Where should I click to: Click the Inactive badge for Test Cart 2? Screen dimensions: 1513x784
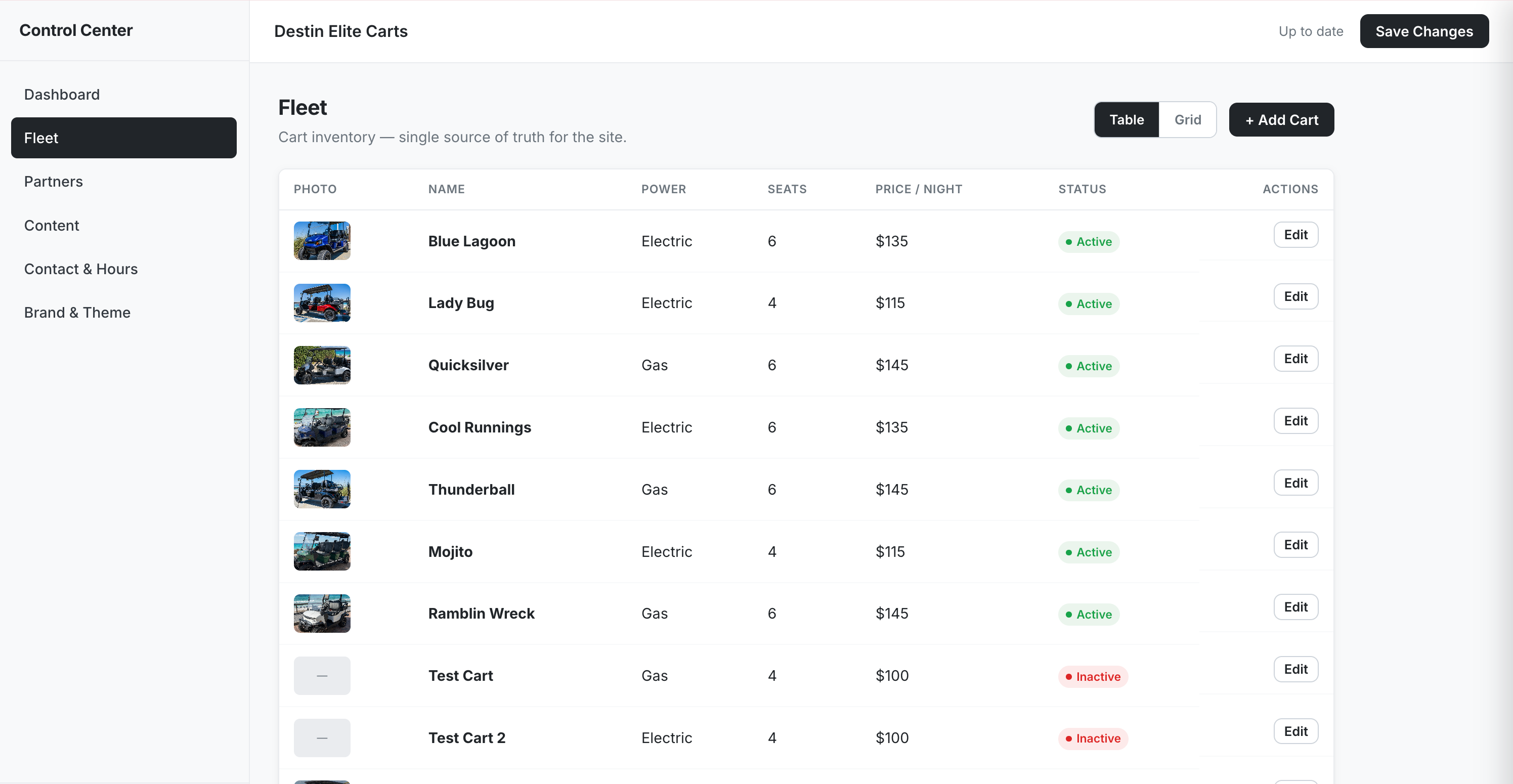1093,739
